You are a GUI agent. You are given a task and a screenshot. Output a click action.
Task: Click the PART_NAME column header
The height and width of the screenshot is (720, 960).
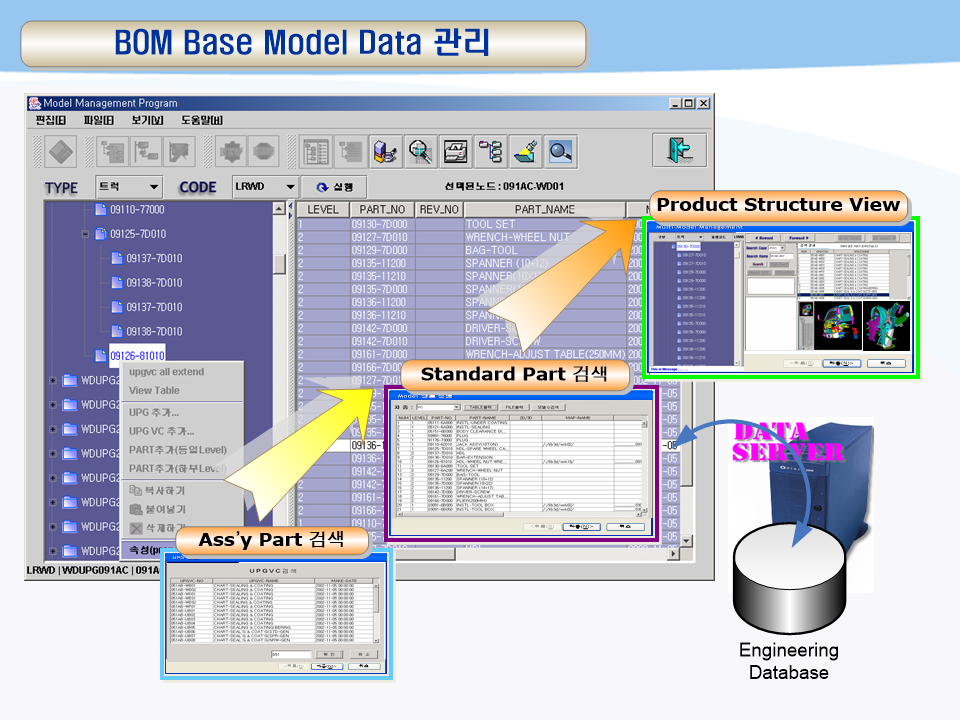544,209
